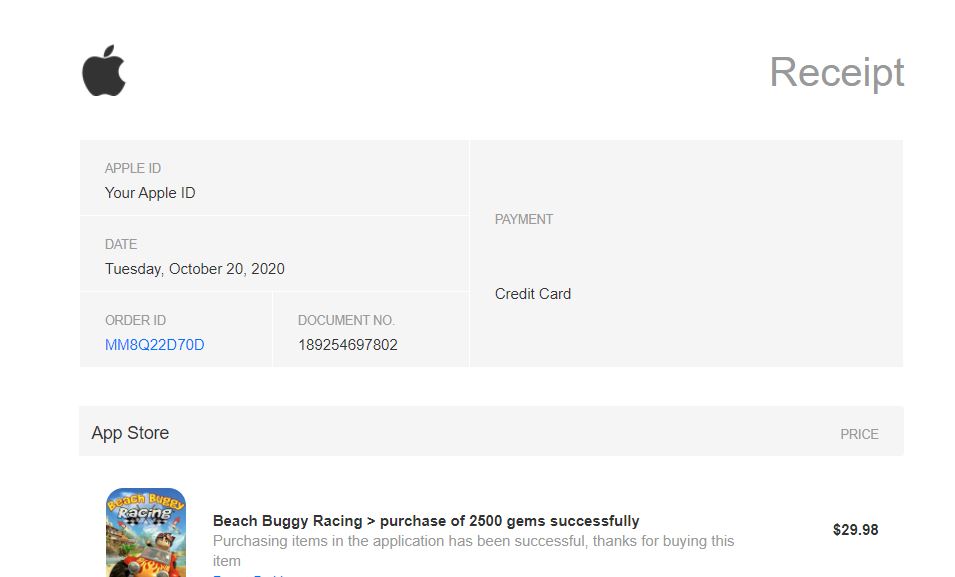Select the ORDER ID field label
The image size is (955, 577).
[135, 320]
